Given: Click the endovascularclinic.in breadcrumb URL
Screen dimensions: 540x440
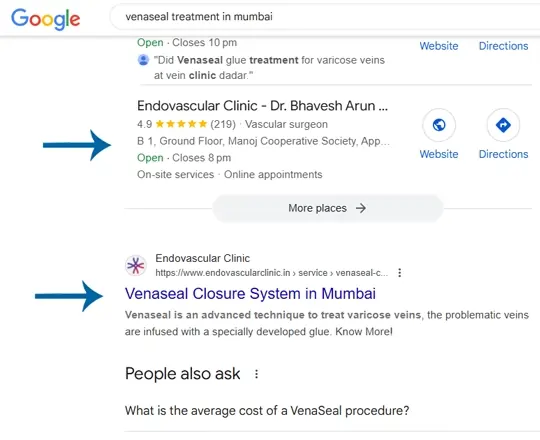Looking at the screenshot, I should click(x=271, y=273).
